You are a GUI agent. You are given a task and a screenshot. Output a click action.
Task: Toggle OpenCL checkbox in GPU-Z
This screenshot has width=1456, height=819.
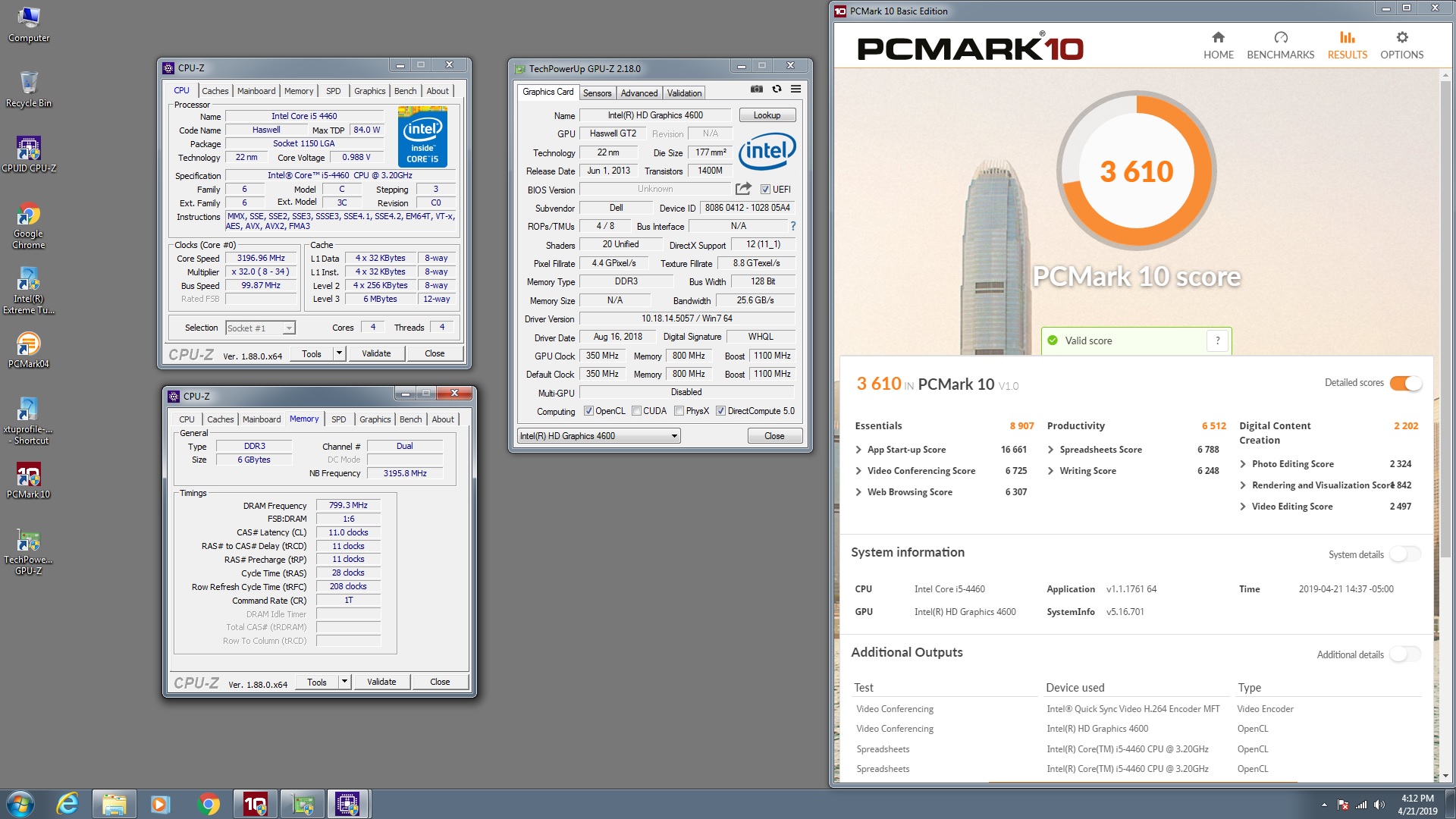coord(588,411)
